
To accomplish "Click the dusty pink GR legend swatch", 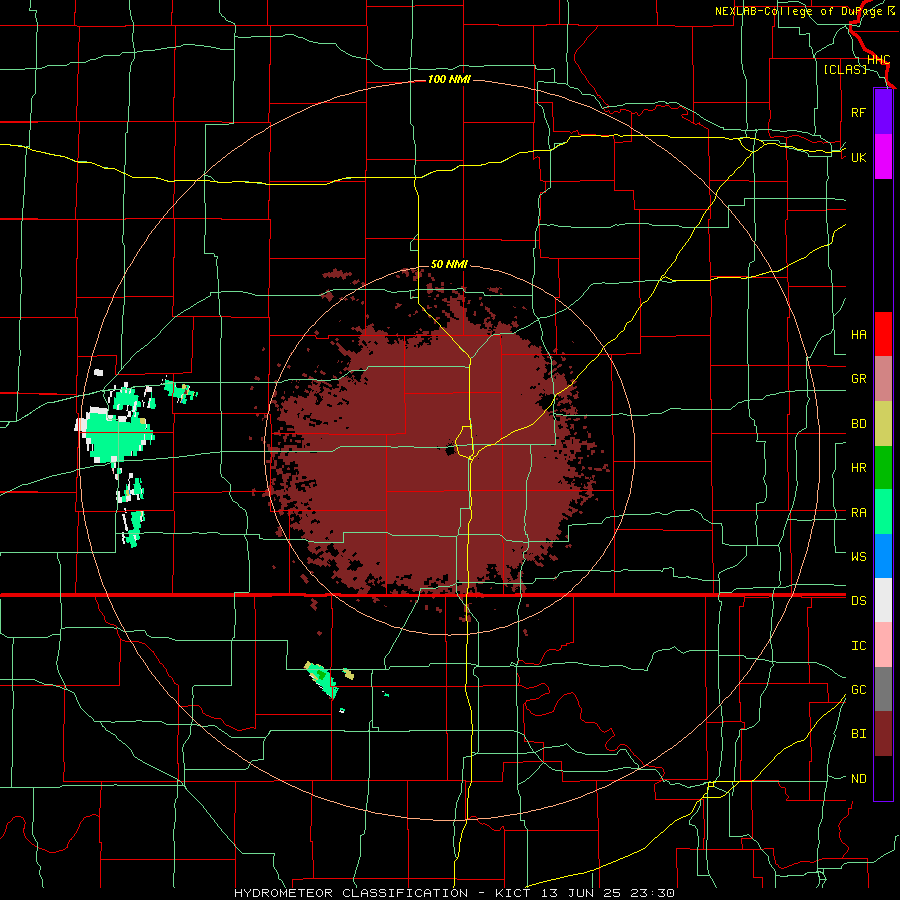I will point(883,379).
